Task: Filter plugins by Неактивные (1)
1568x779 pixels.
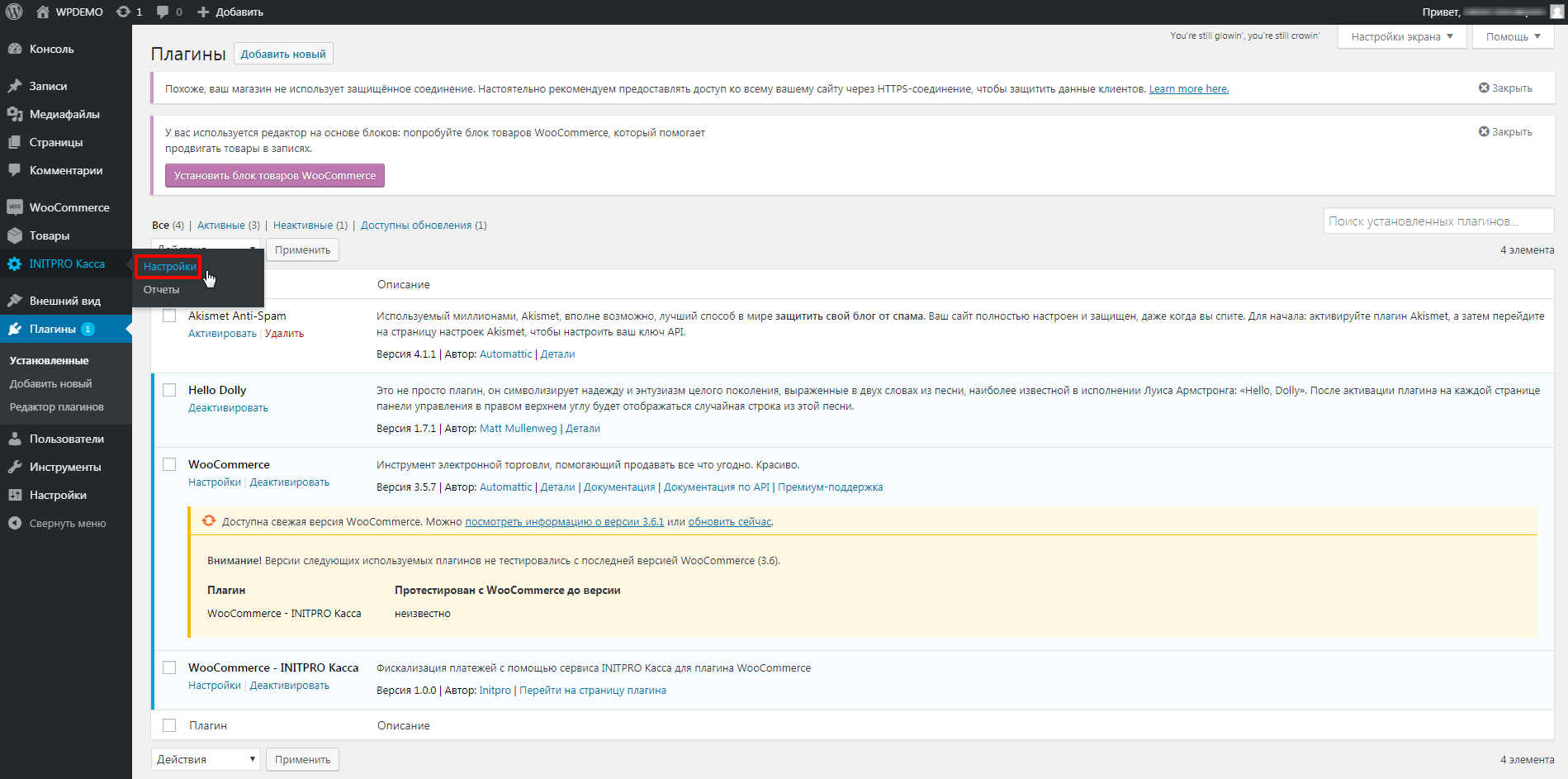Action: 310,225
